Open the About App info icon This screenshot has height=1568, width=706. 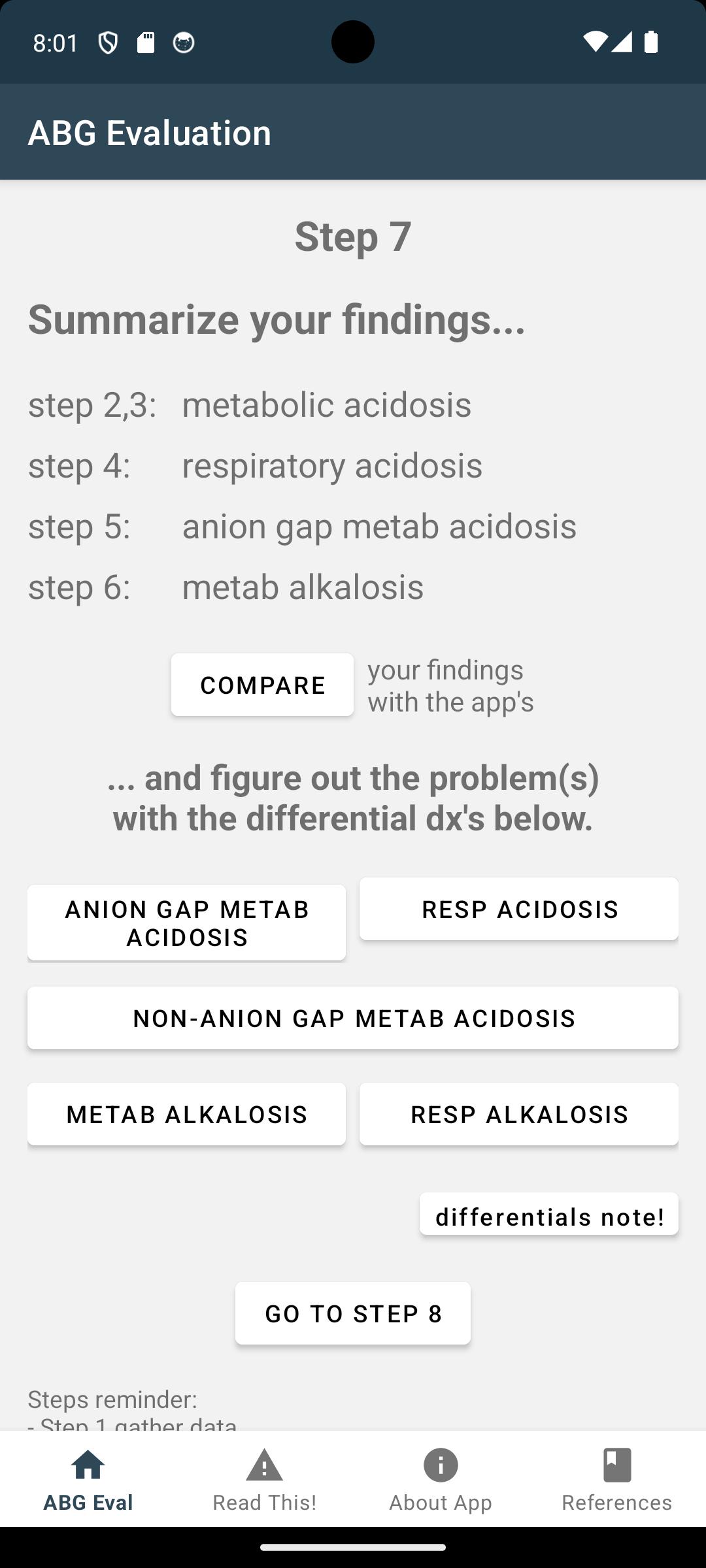(x=441, y=1464)
